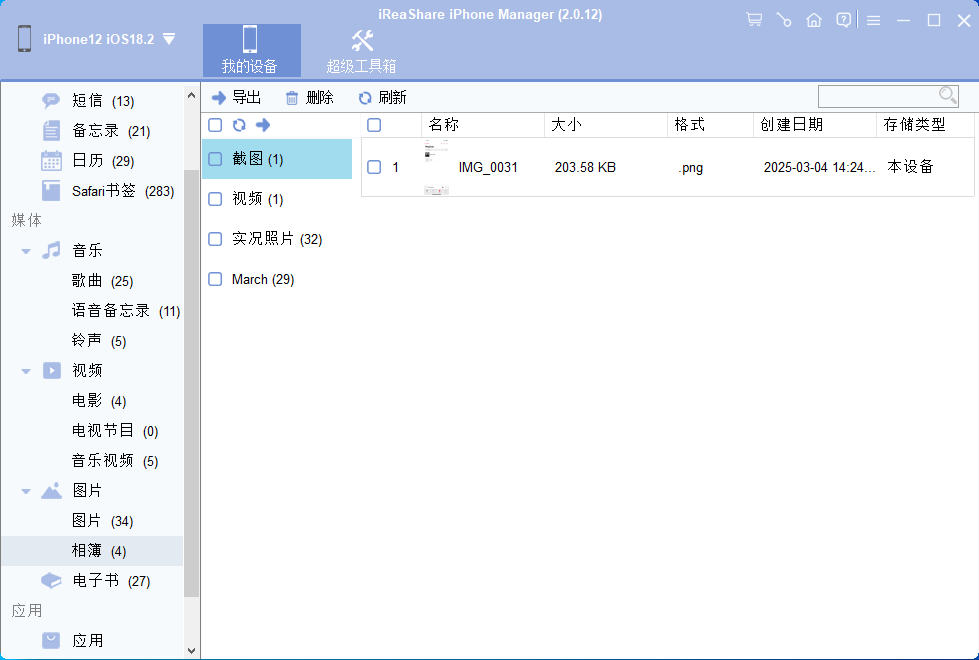Click the 刷新 refresh button
This screenshot has height=660, width=979.
coord(382,97)
